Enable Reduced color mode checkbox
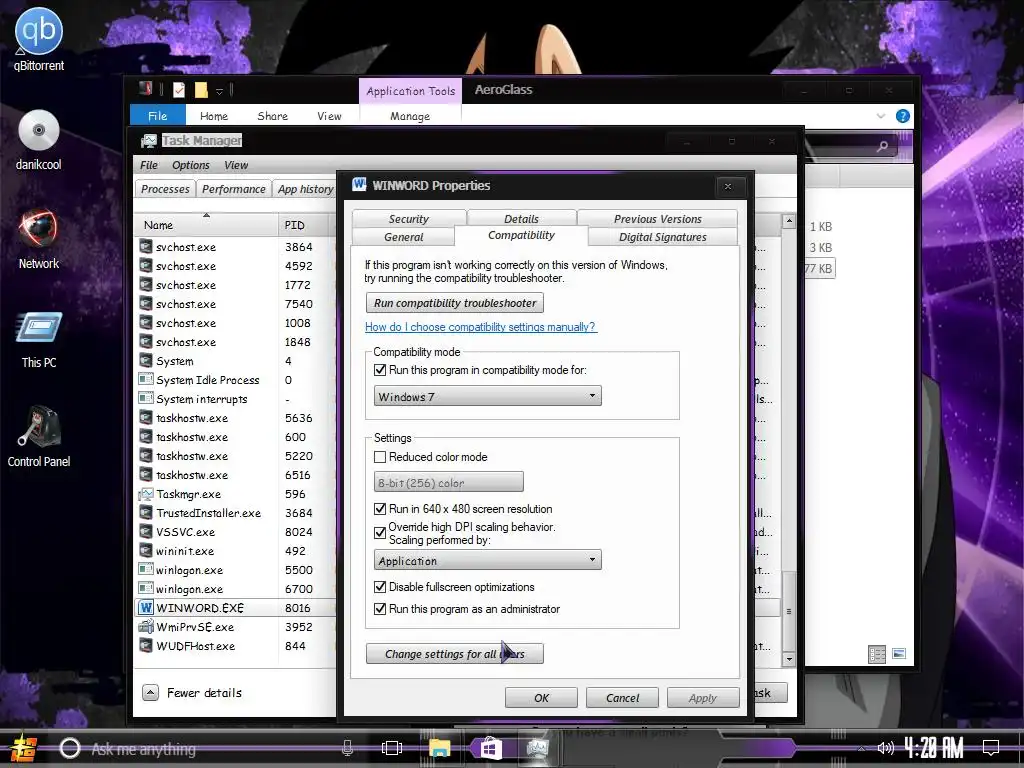 coord(380,457)
